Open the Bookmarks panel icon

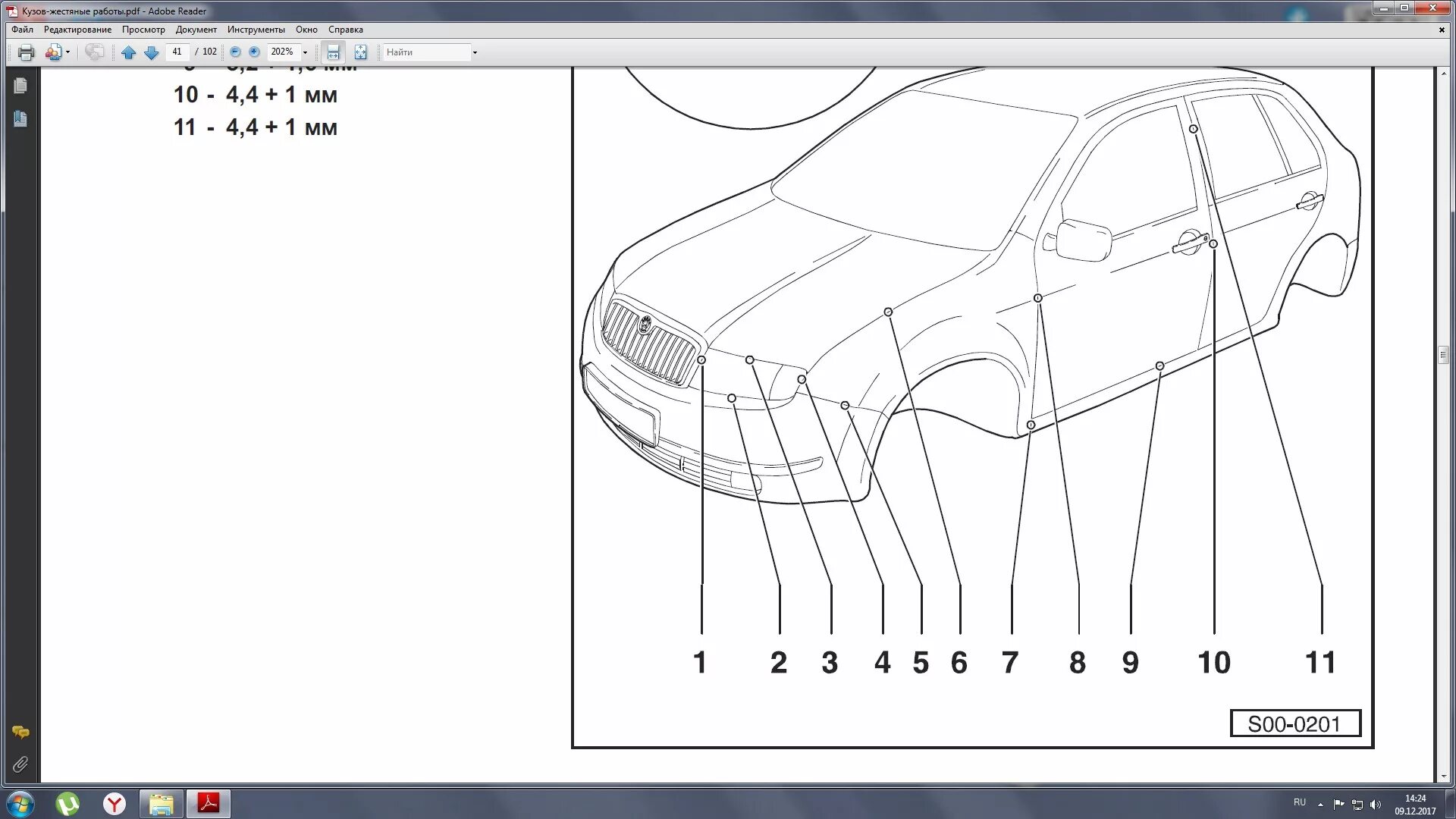(x=20, y=118)
